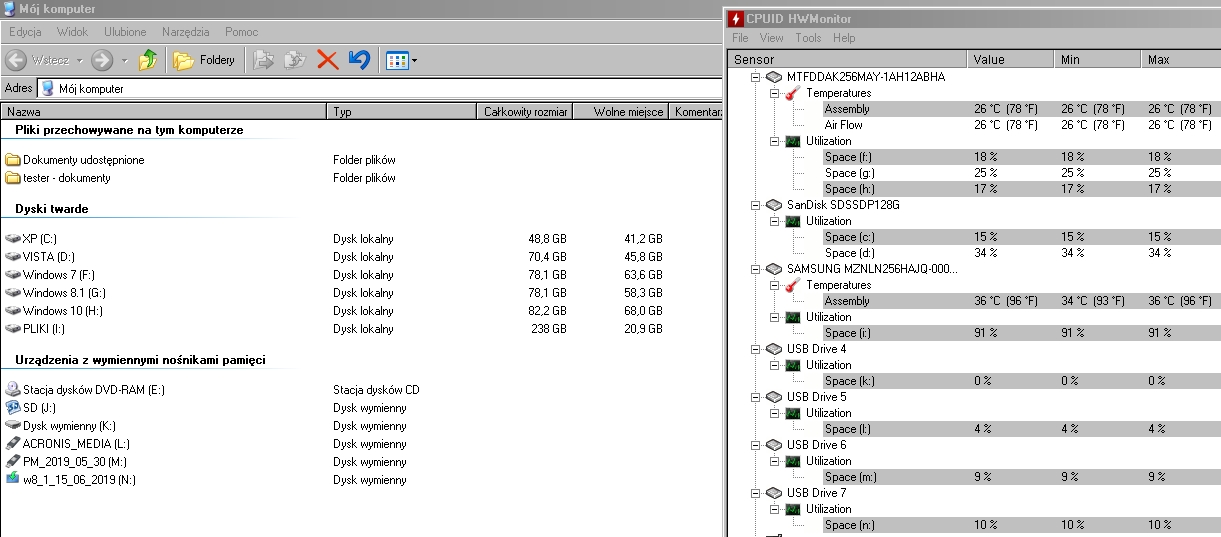This screenshot has height=537, width=1221.
Task: Open the Pomoc menu in Mój komputer
Action: pyautogui.click(x=241, y=32)
